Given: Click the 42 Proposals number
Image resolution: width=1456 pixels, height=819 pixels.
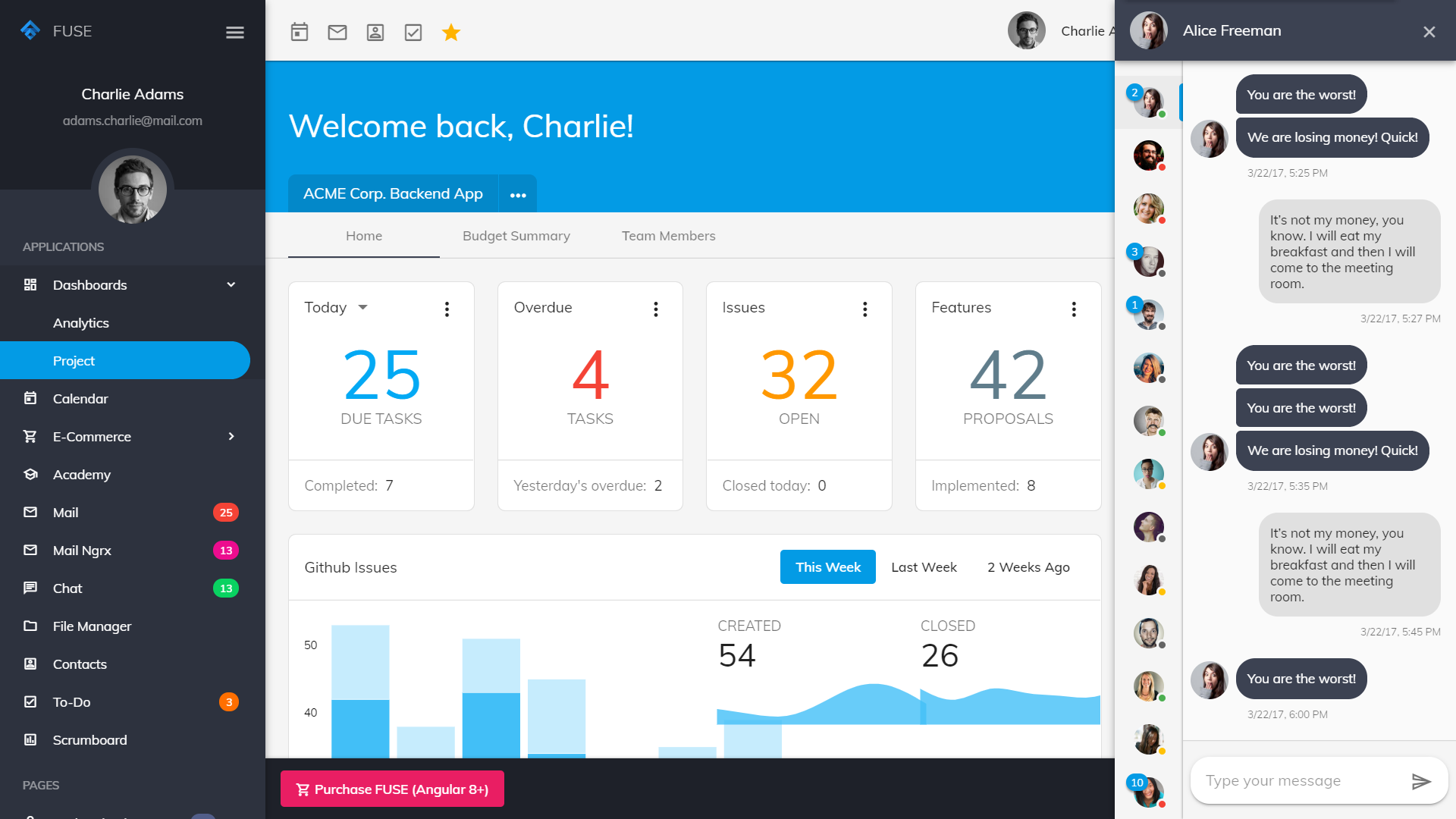Looking at the screenshot, I should pos(1009,375).
